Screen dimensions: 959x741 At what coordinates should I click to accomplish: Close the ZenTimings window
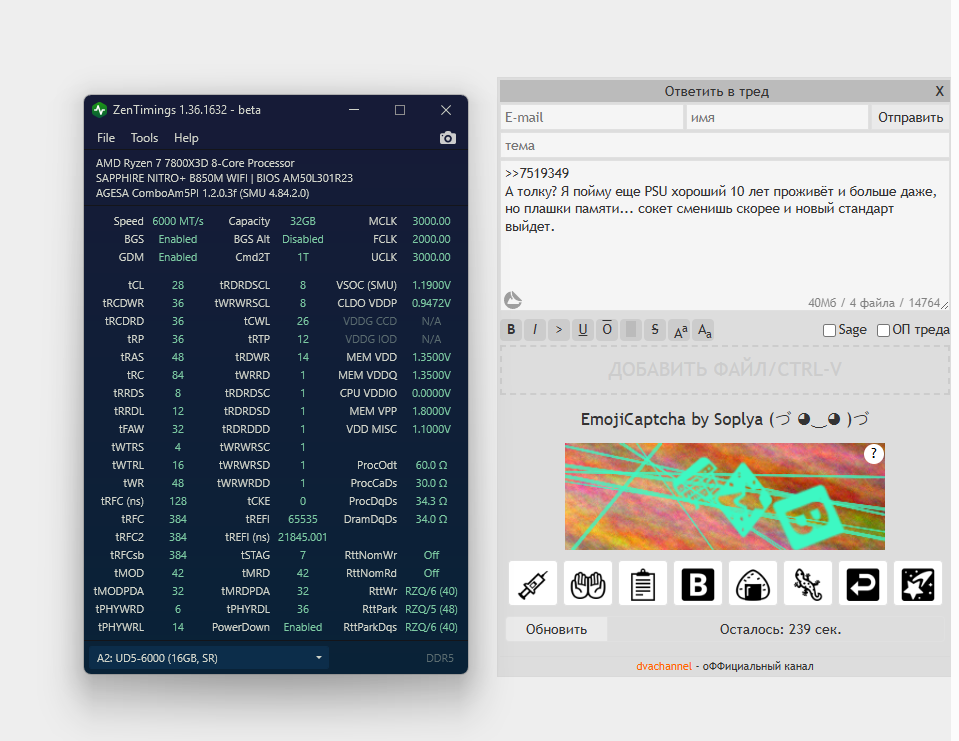(x=446, y=110)
